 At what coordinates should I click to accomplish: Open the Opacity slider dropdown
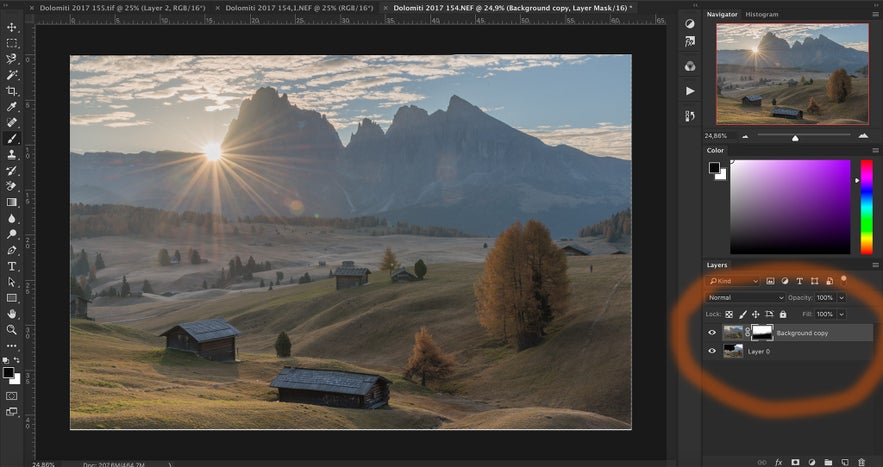[x=842, y=297]
